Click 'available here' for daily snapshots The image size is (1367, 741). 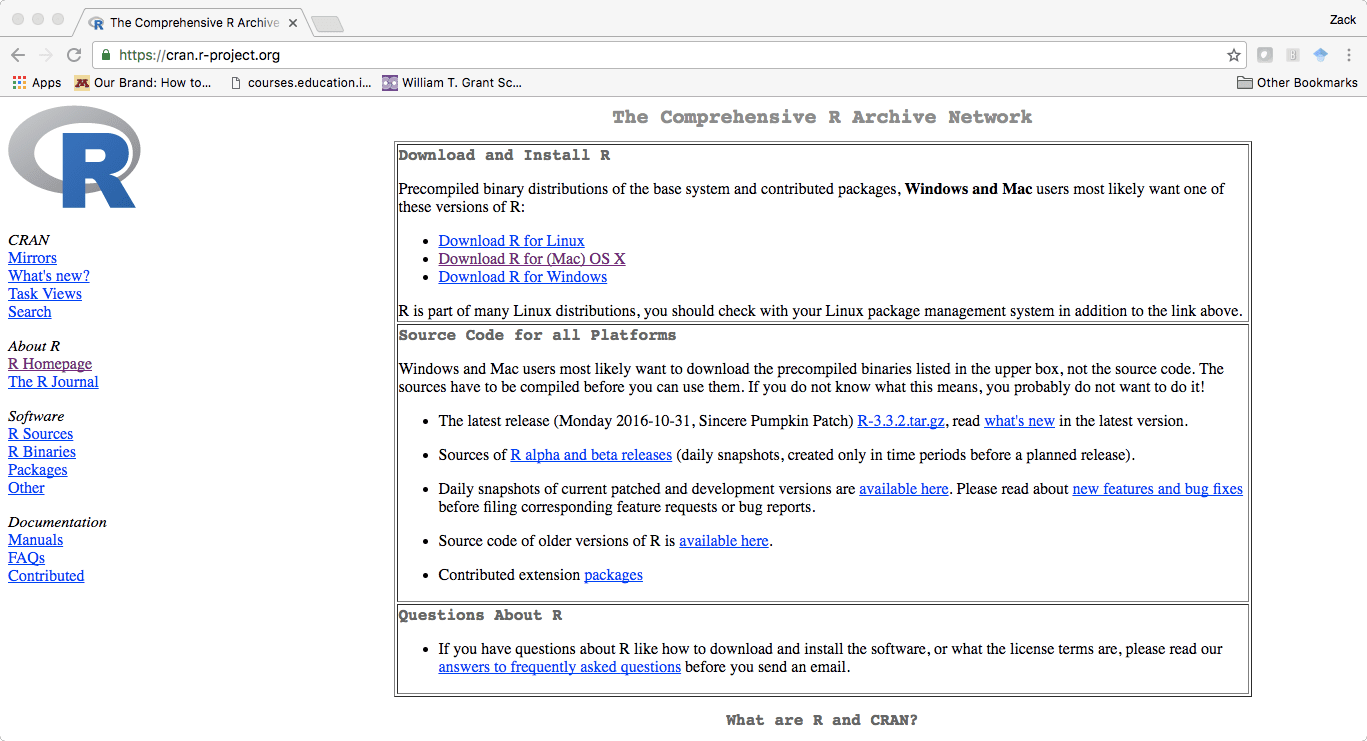[904, 489]
